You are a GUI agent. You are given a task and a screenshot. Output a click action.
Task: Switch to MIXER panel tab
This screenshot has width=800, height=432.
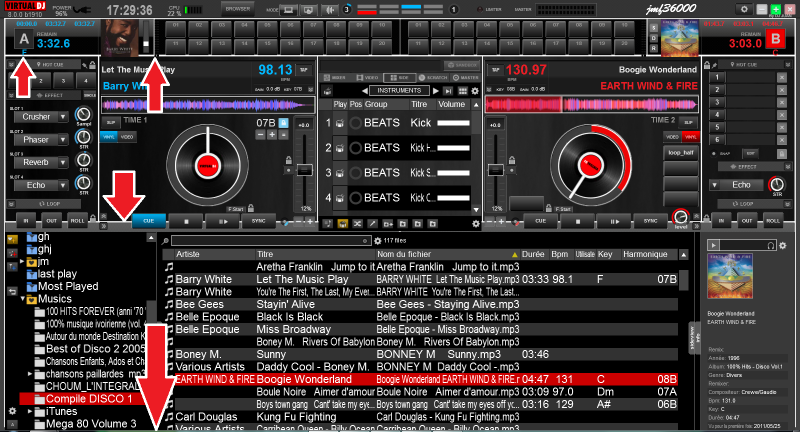click(x=335, y=78)
